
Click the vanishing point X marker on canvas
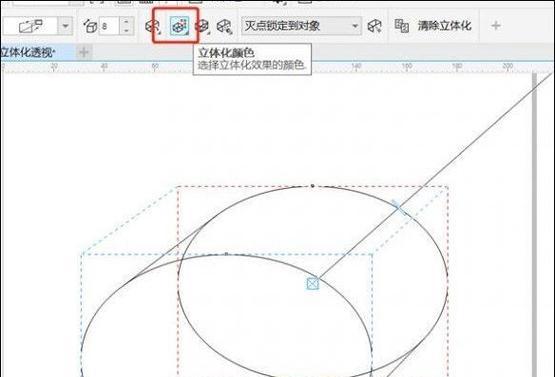pos(313,284)
